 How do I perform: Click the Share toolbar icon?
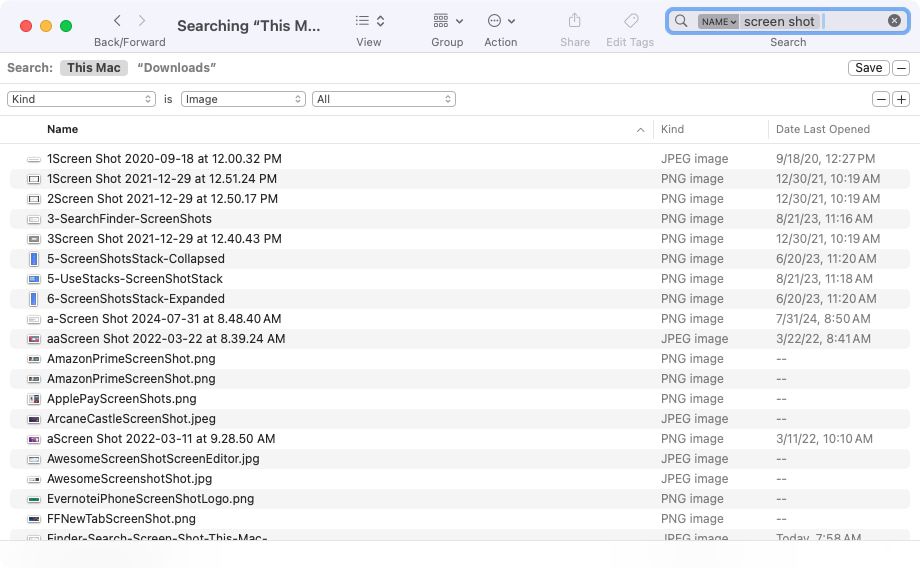(574, 21)
